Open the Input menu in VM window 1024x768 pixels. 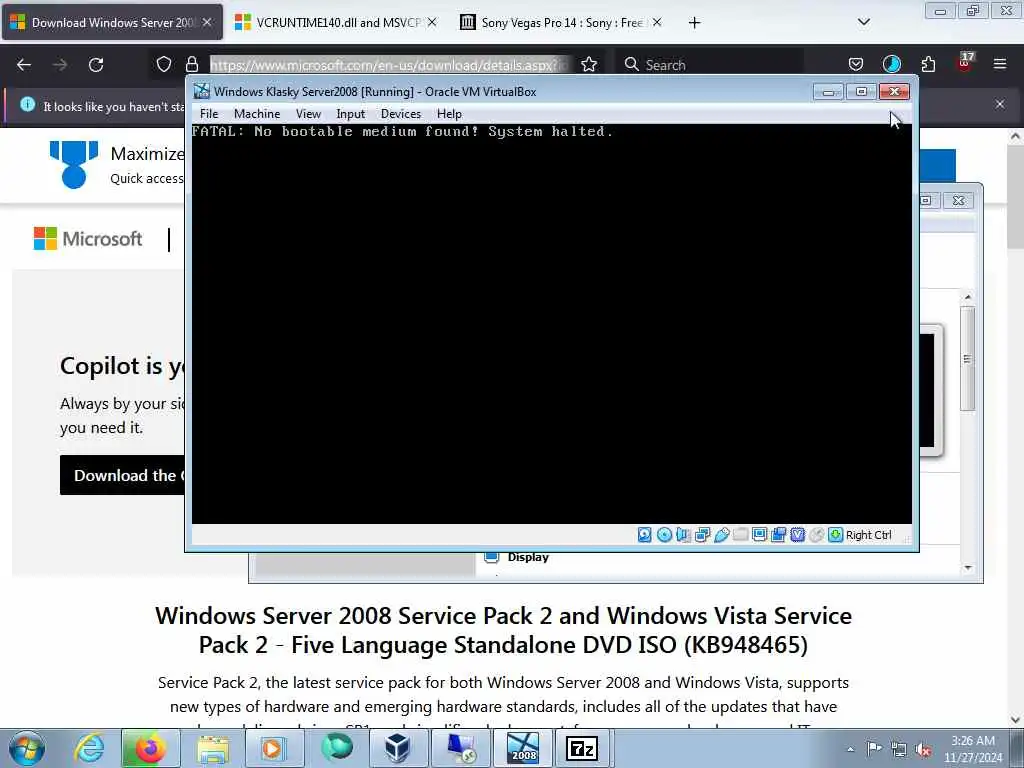pyautogui.click(x=351, y=114)
